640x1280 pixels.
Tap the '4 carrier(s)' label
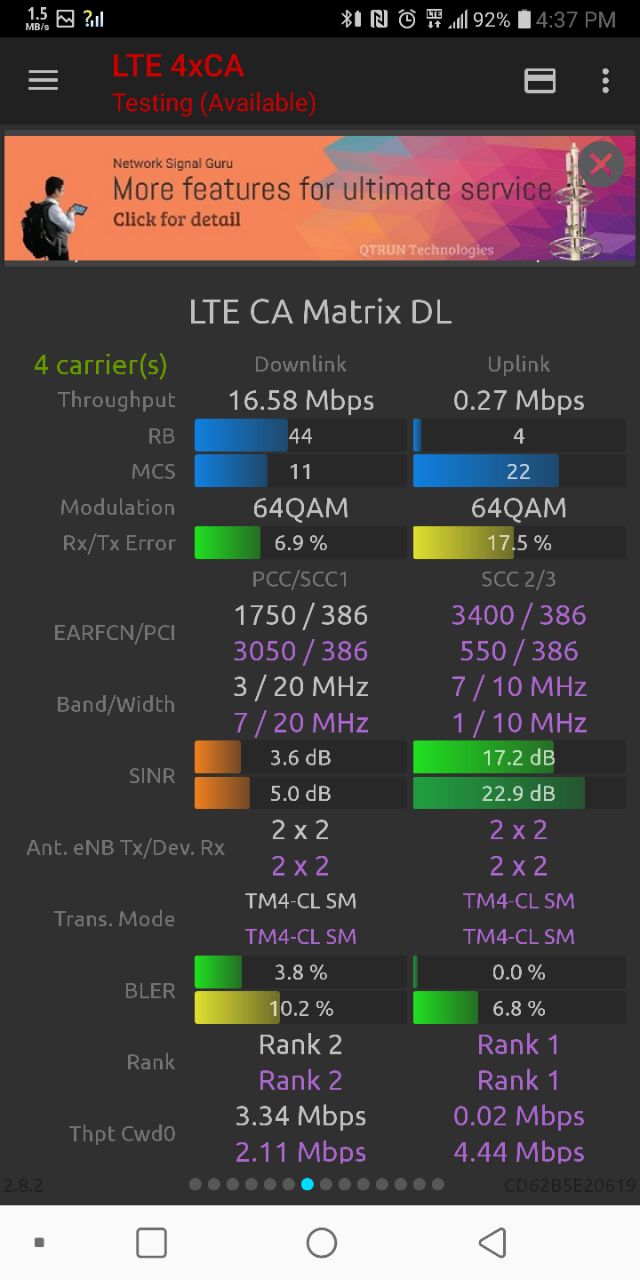100,365
